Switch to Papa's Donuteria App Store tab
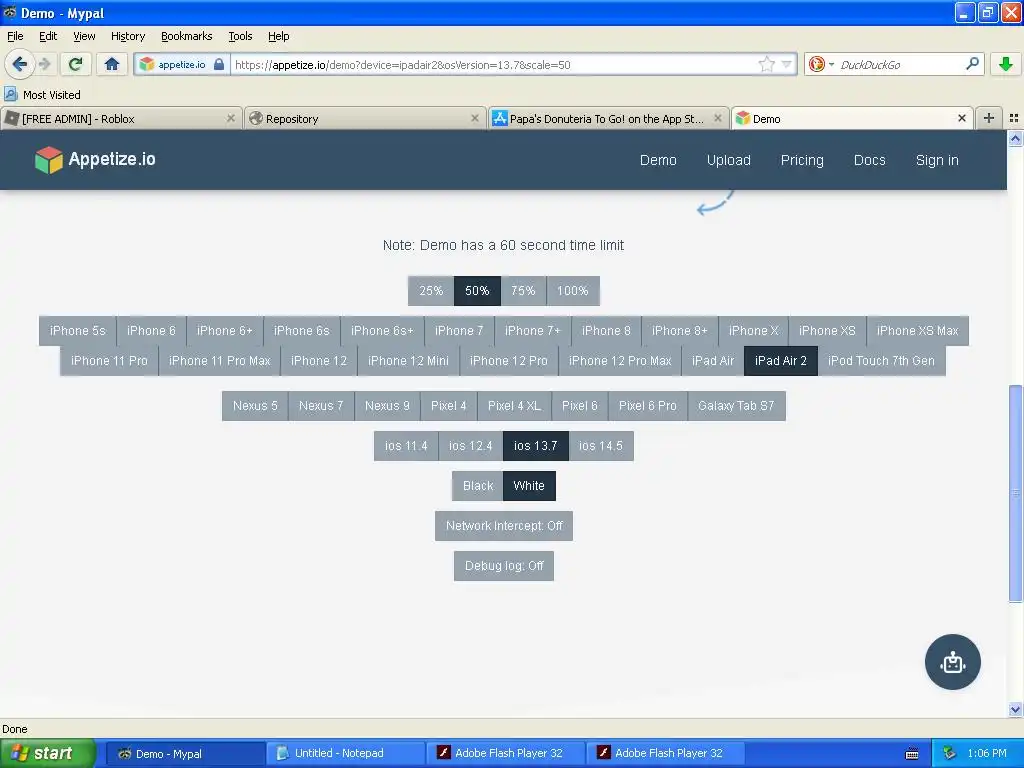 [608, 118]
